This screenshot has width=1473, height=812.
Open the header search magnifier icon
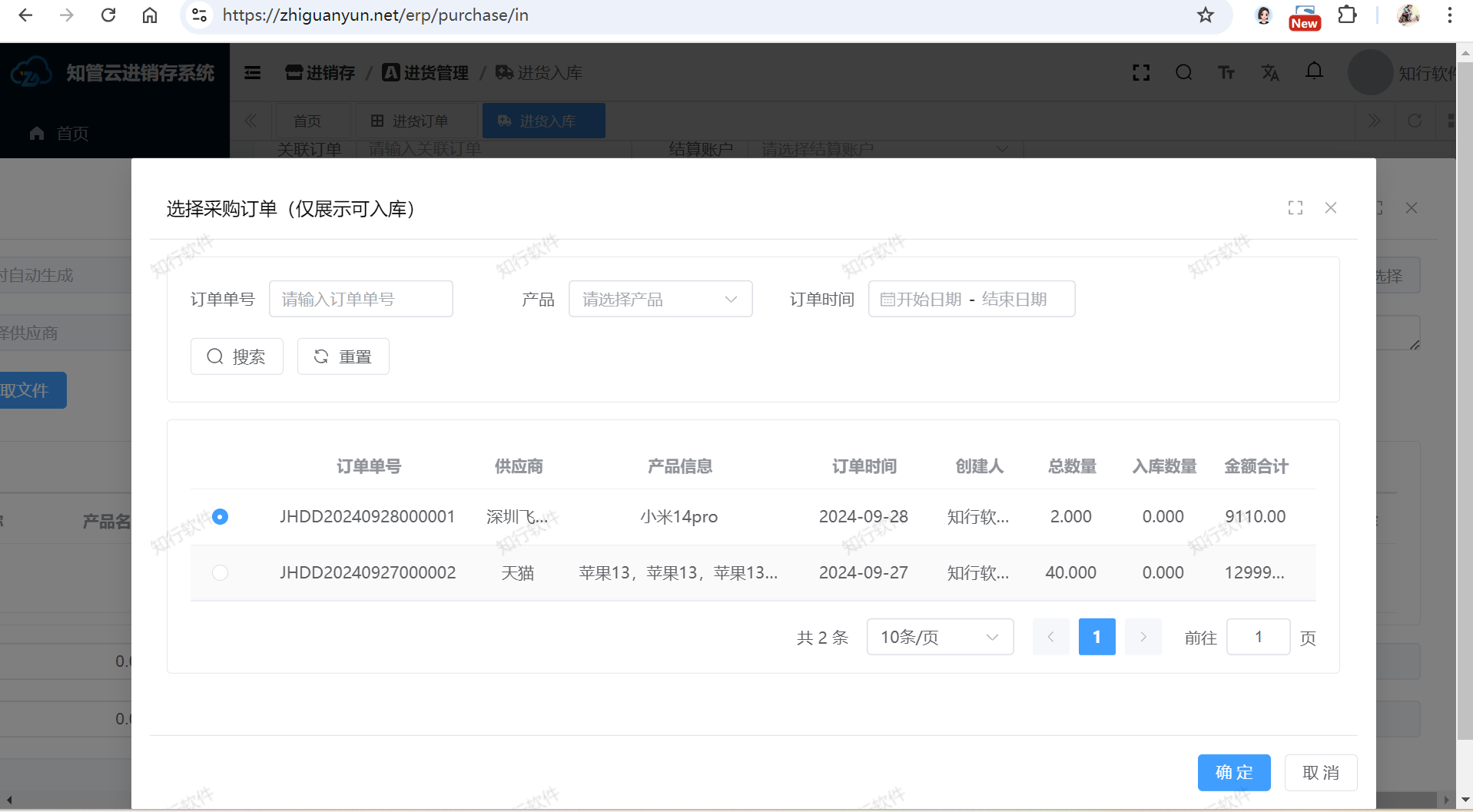[x=1183, y=73]
